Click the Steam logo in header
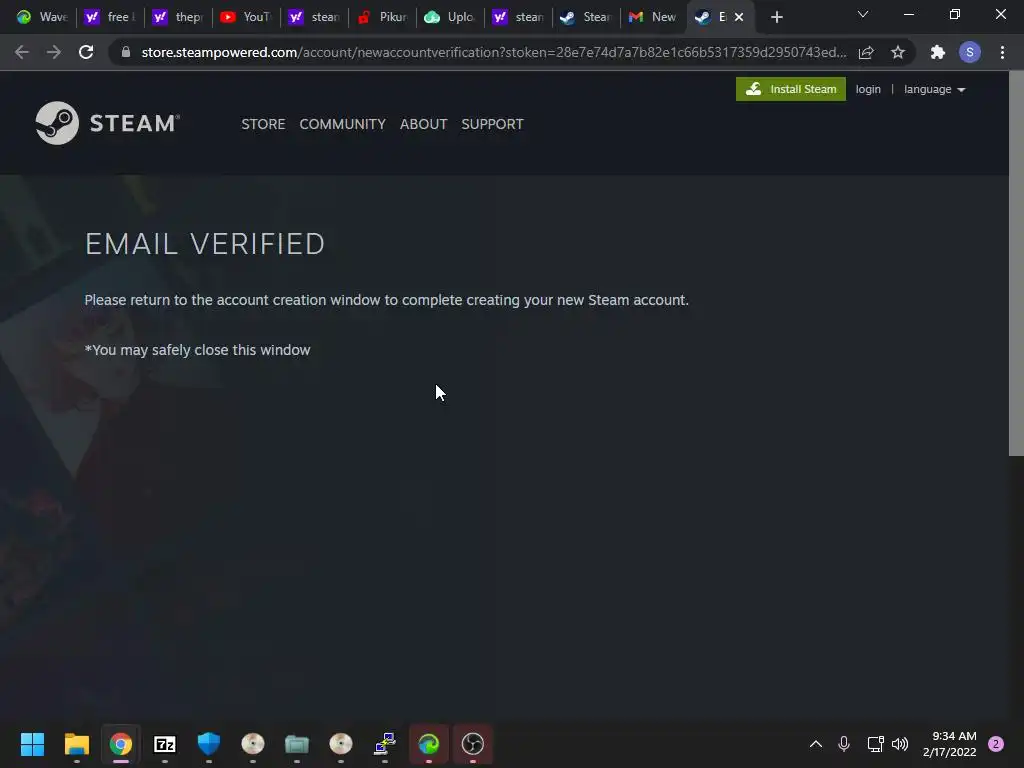The height and width of the screenshot is (768, 1024). pyautogui.click(x=108, y=123)
